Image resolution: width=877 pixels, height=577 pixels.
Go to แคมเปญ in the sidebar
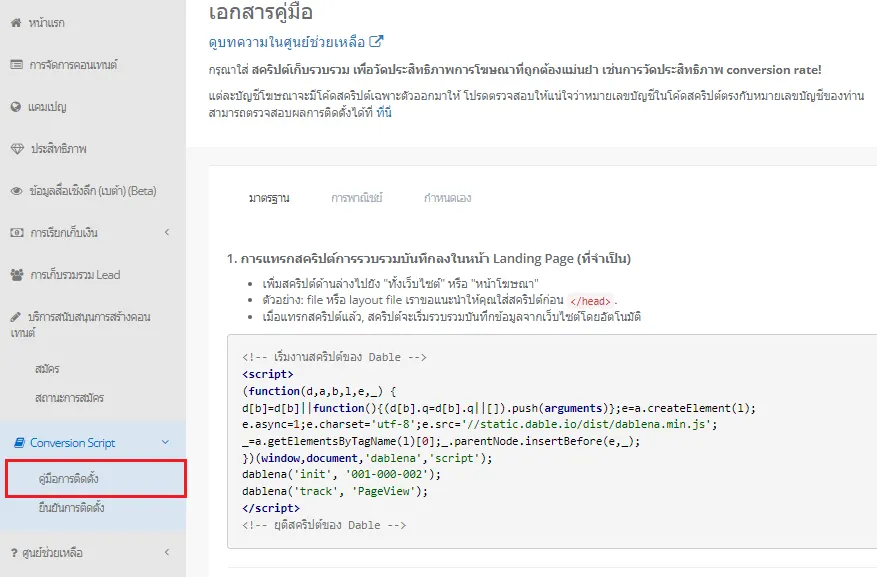coord(47,106)
